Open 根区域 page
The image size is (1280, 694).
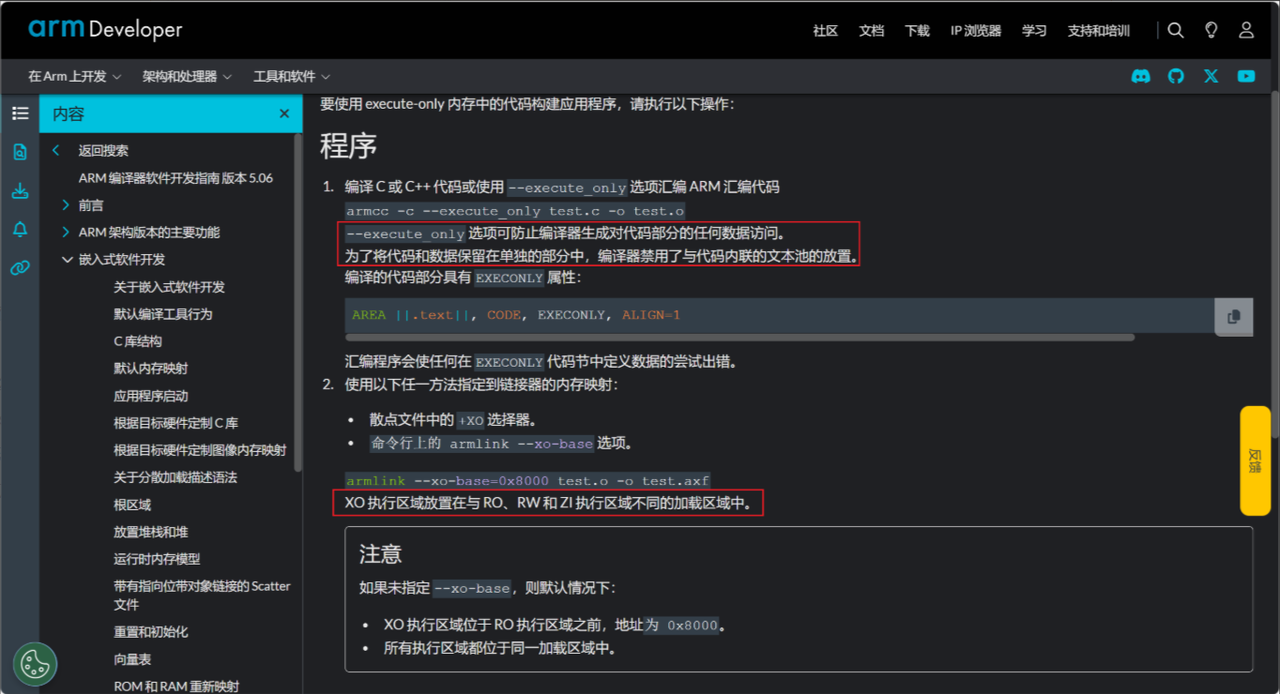[132, 505]
